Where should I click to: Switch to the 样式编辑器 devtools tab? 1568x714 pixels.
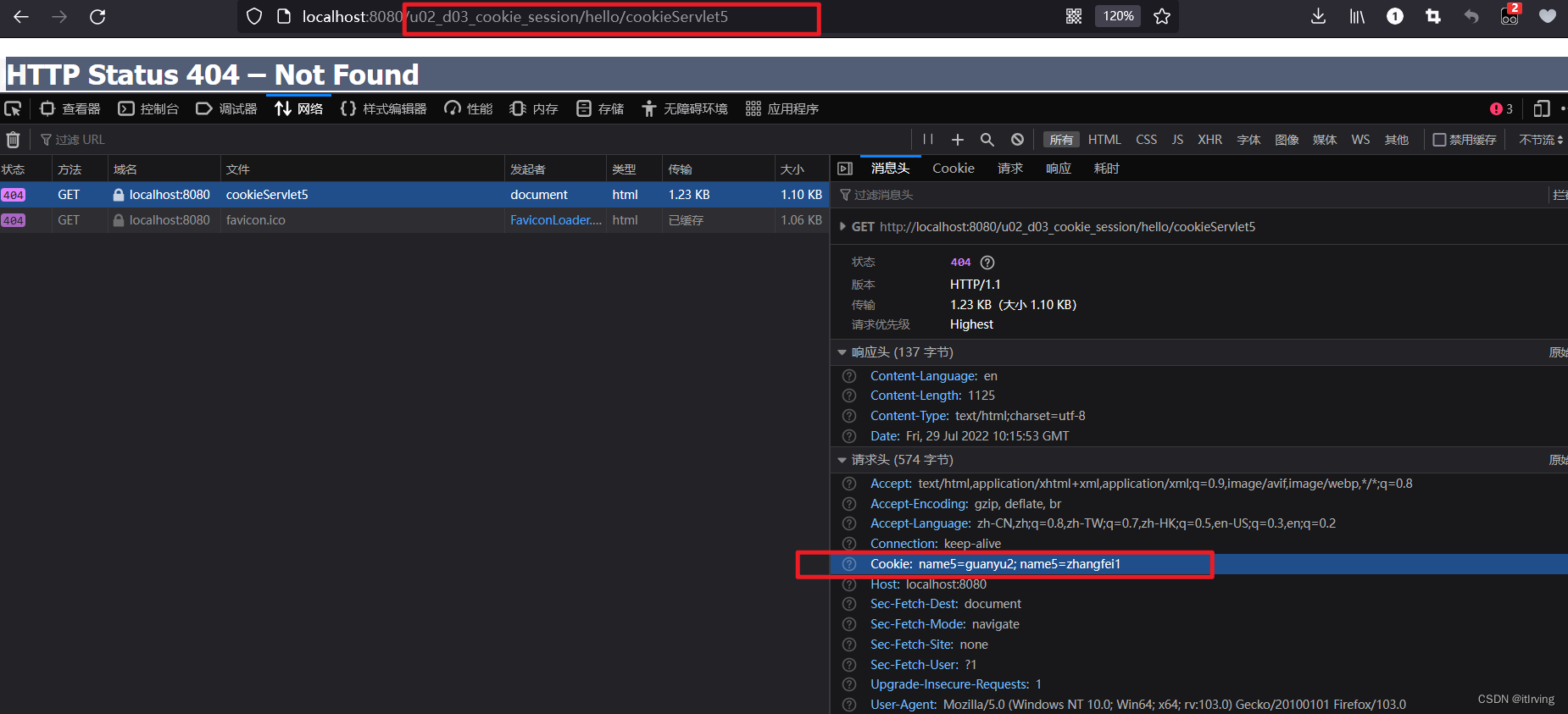coord(383,108)
